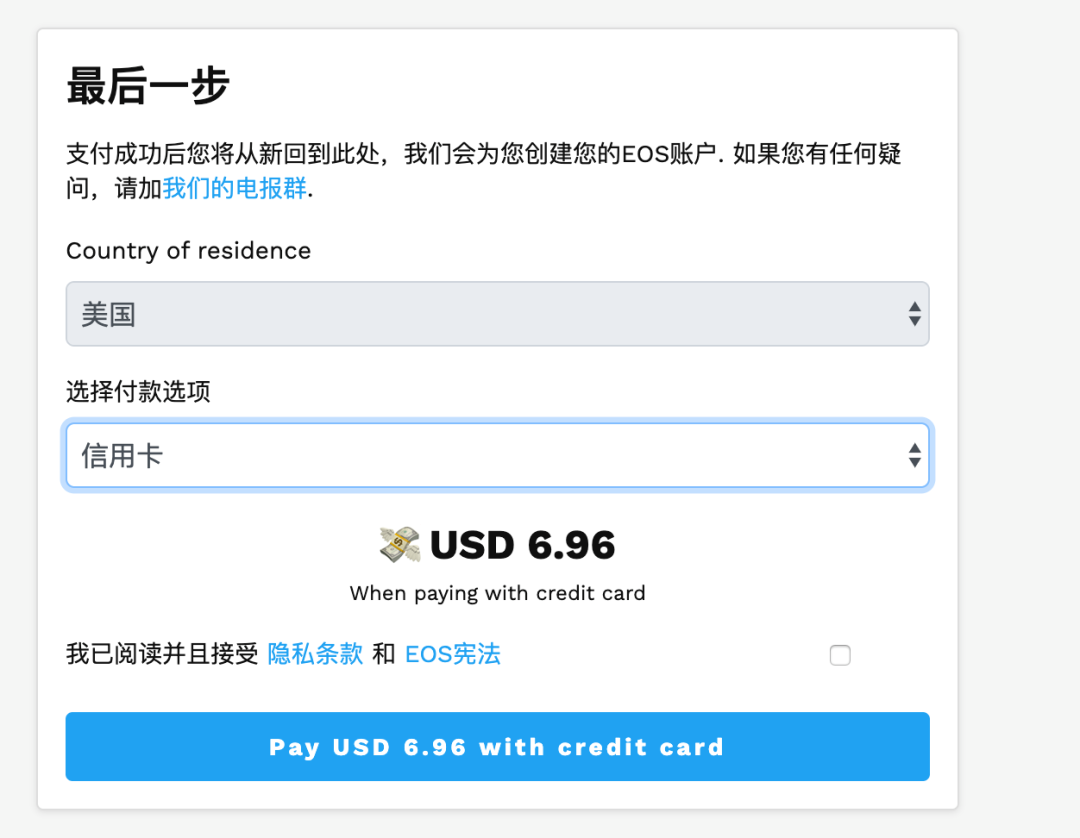This screenshot has width=1080, height=838.
Task: Toggle the checkbox beside EOS宪法 agreement
Action: coord(840,655)
